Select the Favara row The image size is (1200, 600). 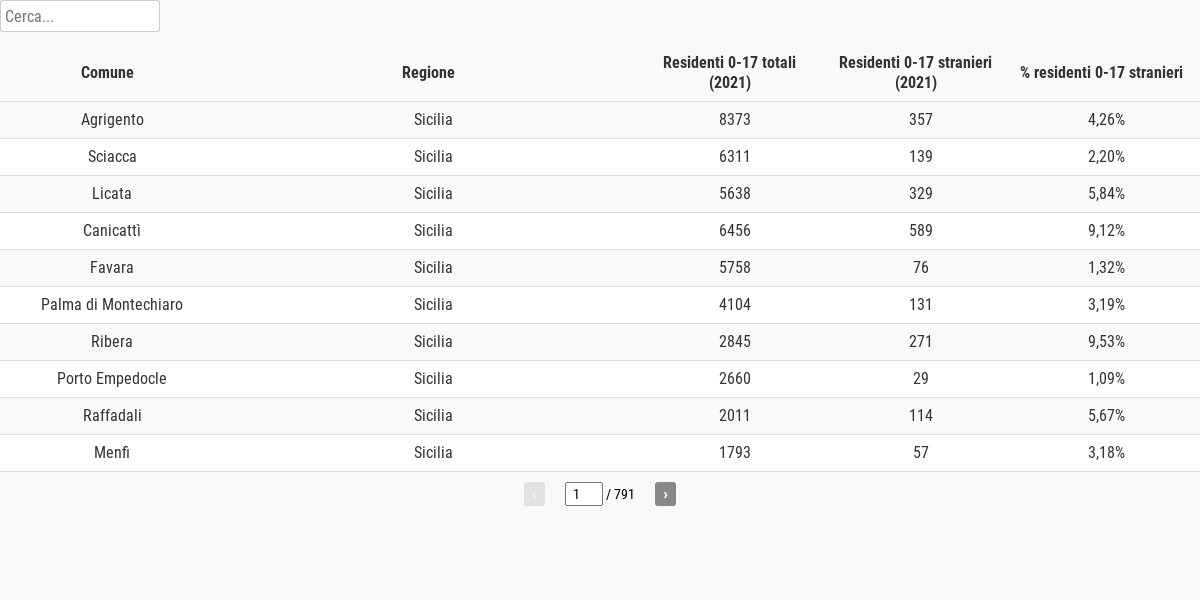[112, 268]
